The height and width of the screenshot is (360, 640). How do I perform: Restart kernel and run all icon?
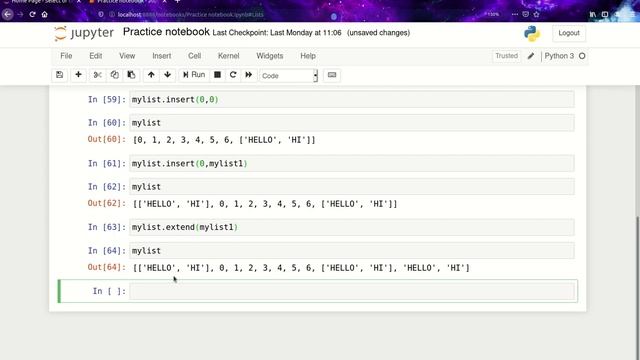[x=249, y=75]
